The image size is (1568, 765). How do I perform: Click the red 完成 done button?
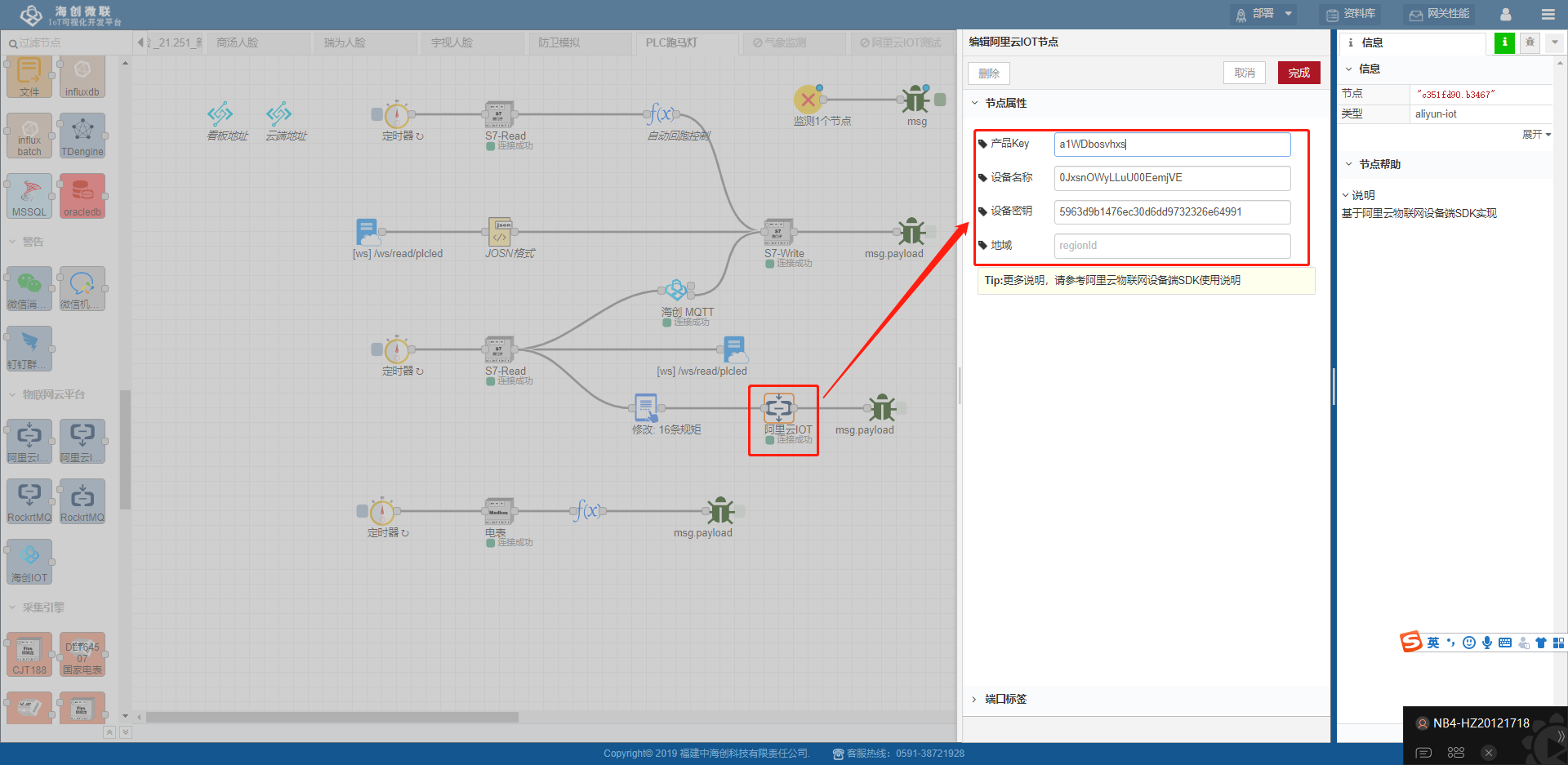pyautogui.click(x=1298, y=73)
